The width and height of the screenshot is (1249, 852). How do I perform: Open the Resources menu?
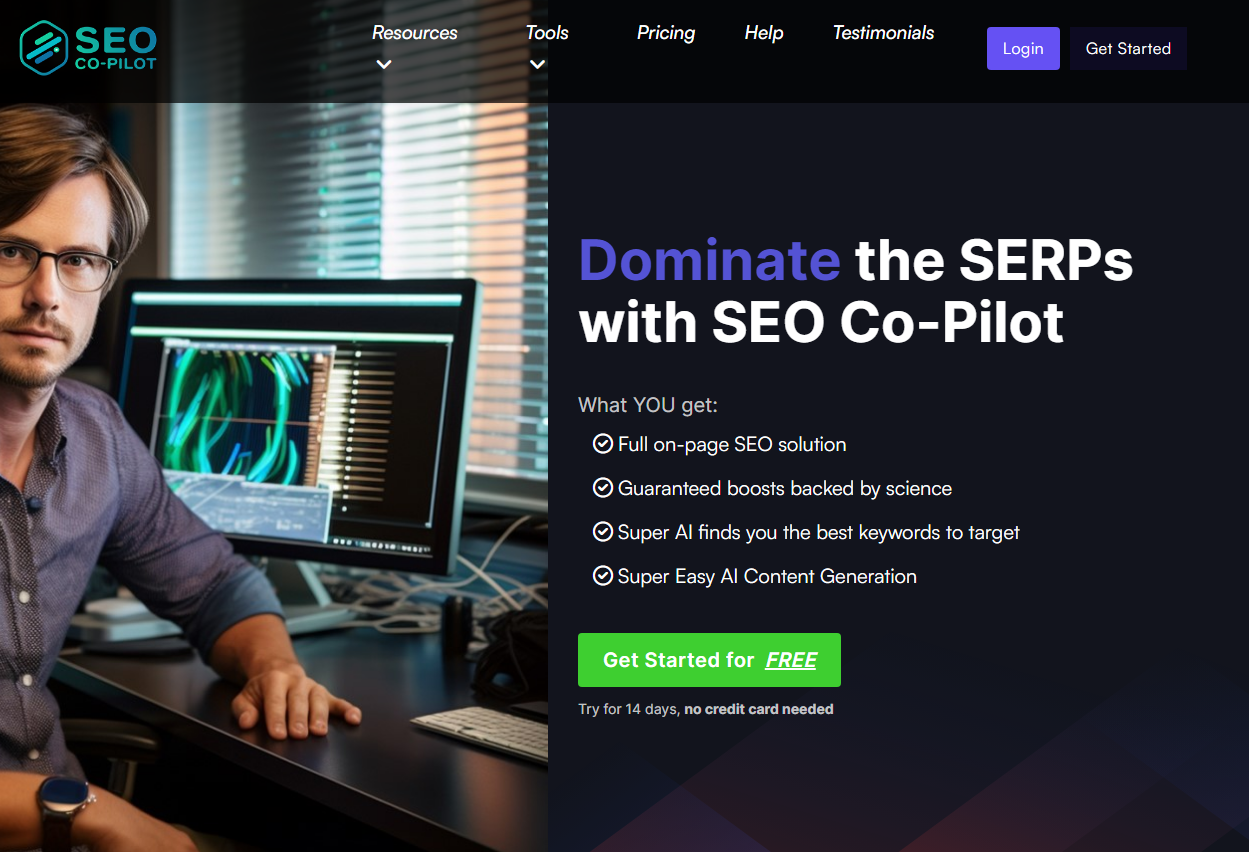tap(414, 33)
